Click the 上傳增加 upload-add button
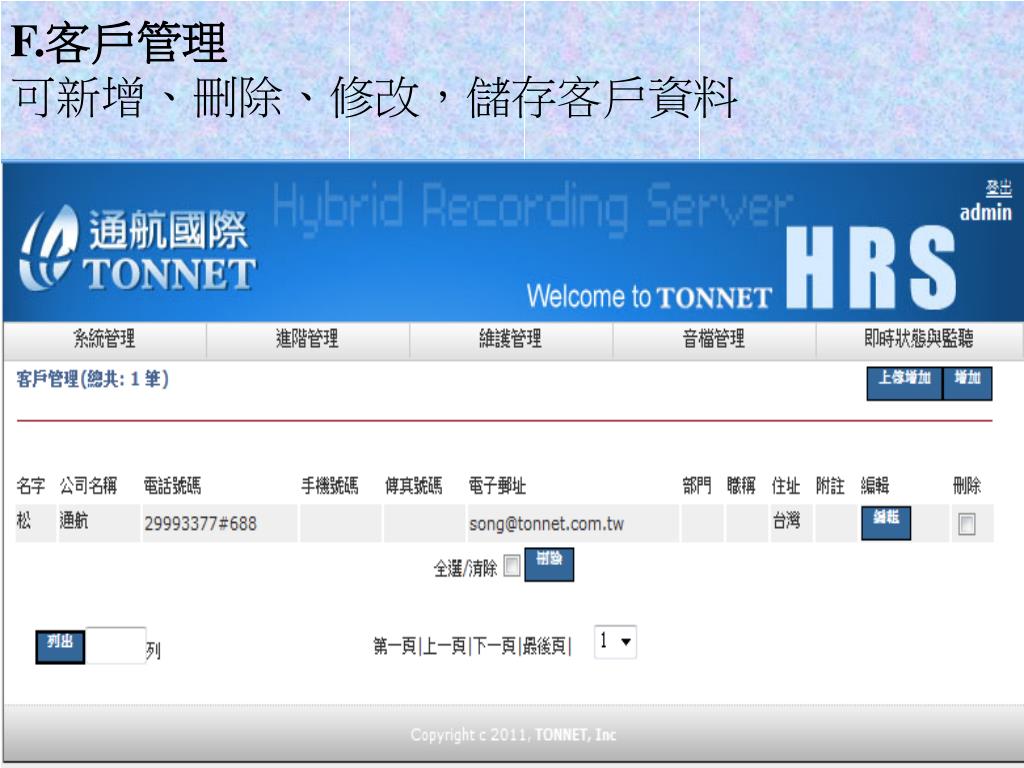This screenshot has height=768, width=1024. tap(904, 383)
